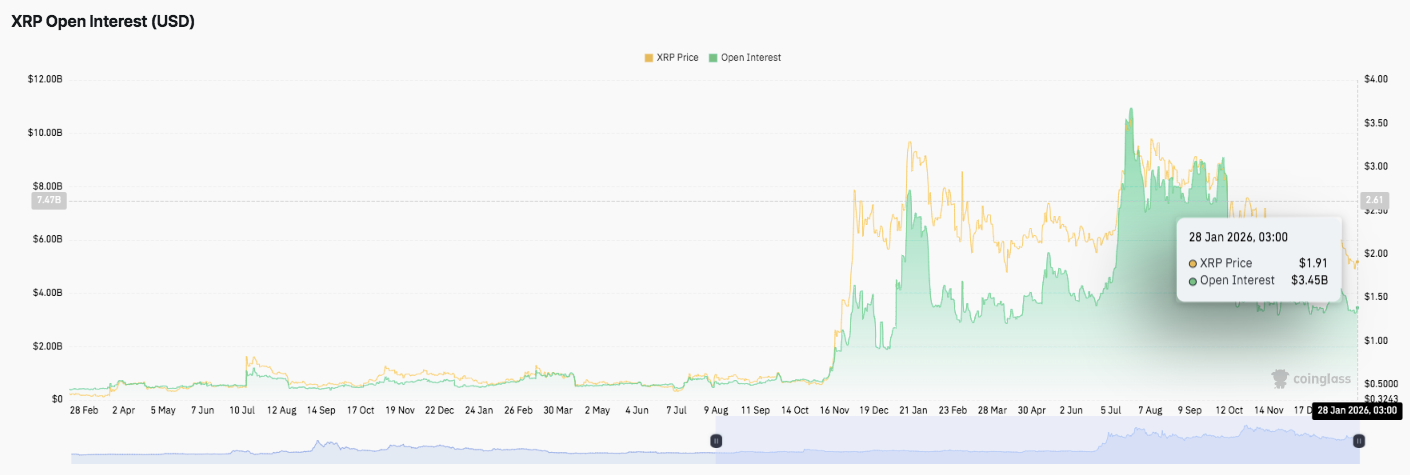1410x475 pixels.
Task: Click the black 28 Jan 2026 date marker
Action: (x=1356, y=411)
